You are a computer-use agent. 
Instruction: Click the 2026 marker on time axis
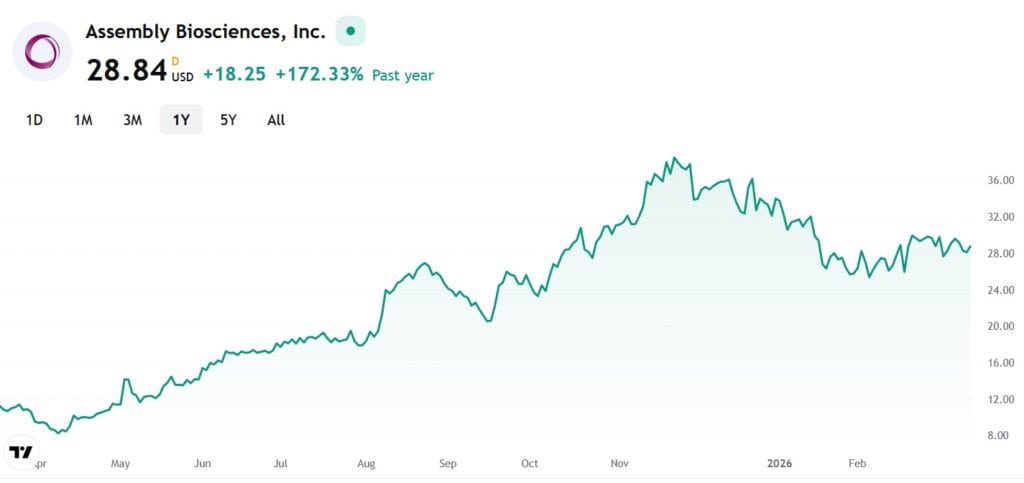pyautogui.click(x=779, y=464)
